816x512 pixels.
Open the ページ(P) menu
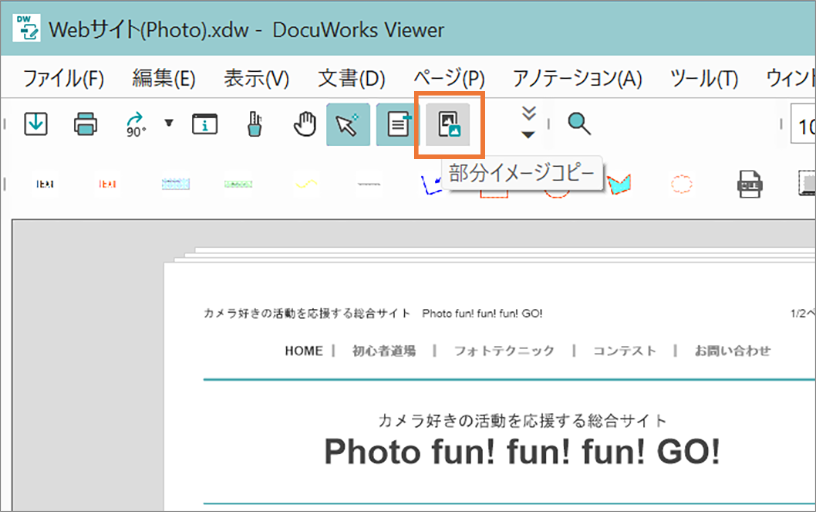point(449,79)
